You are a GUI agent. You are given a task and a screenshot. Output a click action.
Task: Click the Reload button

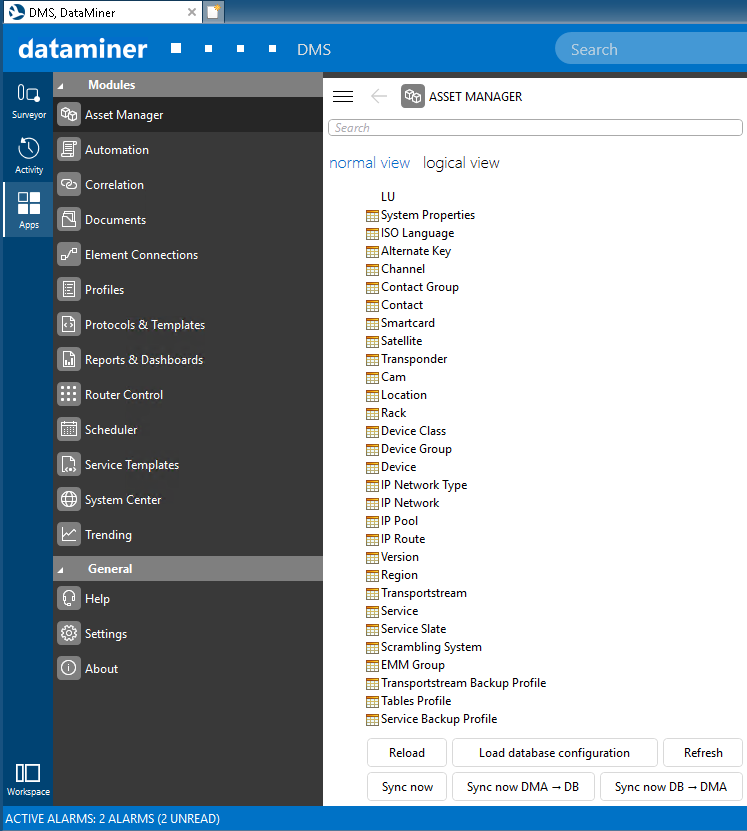pyautogui.click(x=407, y=753)
